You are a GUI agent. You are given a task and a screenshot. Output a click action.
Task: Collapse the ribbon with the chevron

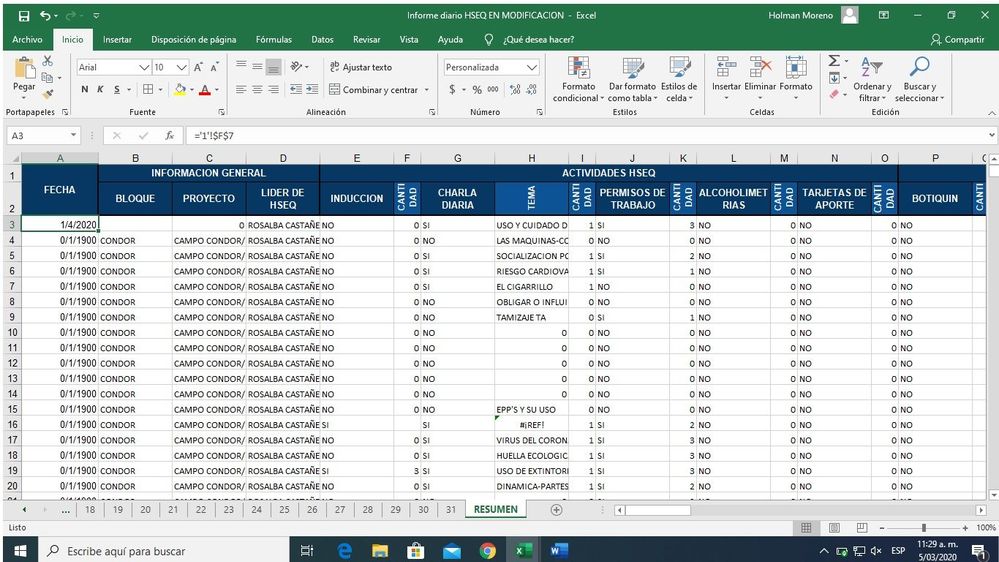pos(991,113)
